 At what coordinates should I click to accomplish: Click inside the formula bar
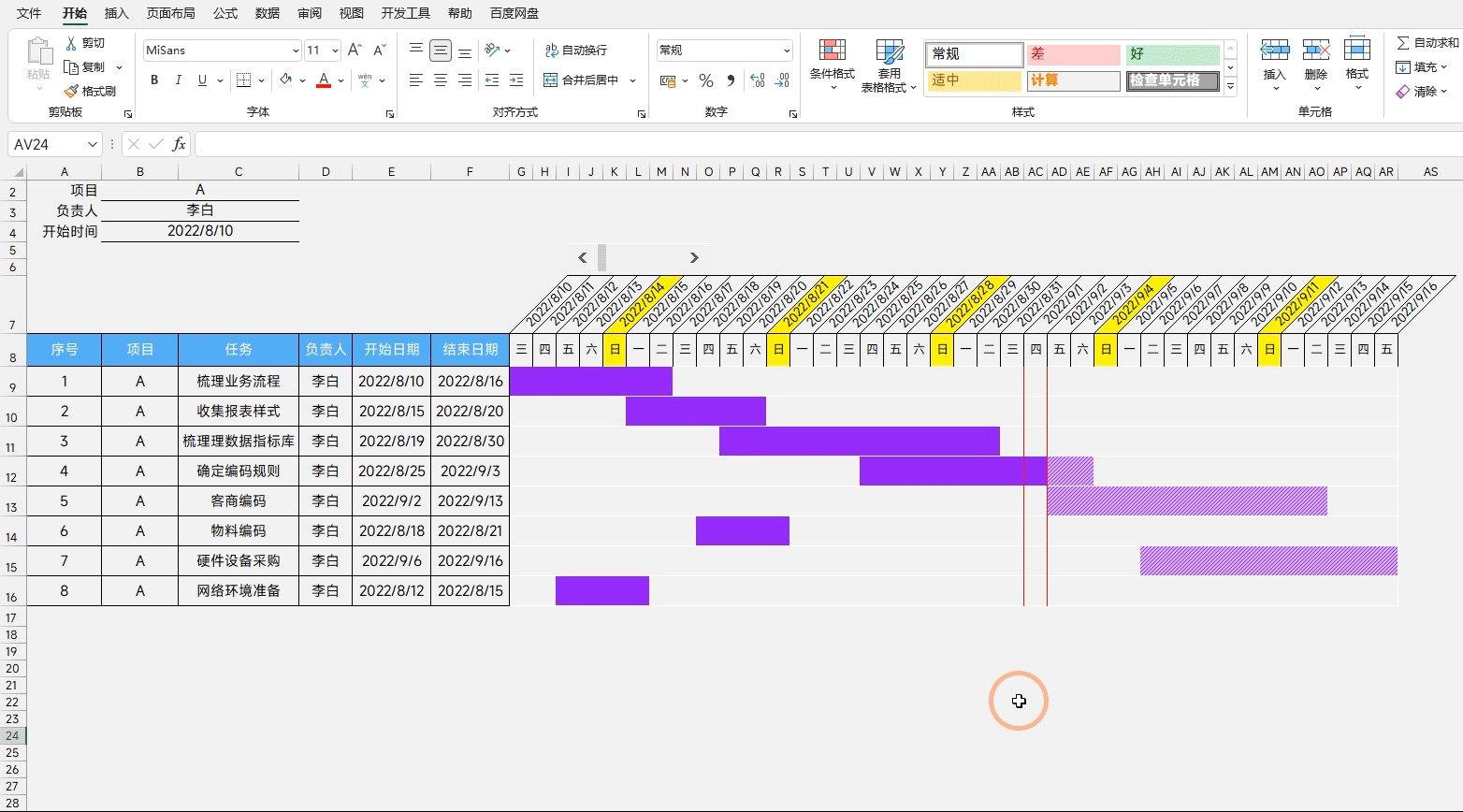pyautogui.click(x=828, y=144)
